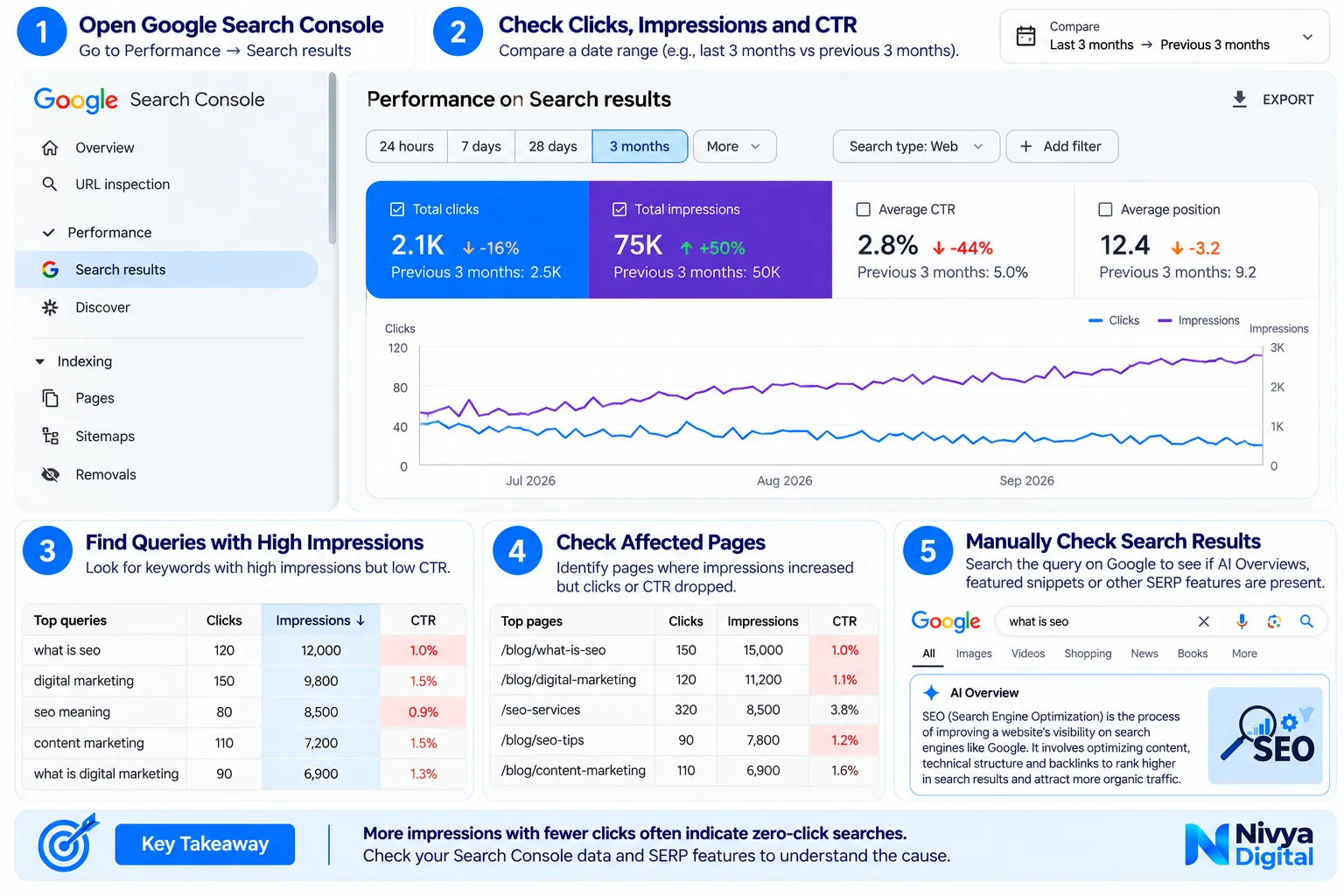Open Overview via its home icon
Screen dimensions: 1344x896
[x=50, y=148]
